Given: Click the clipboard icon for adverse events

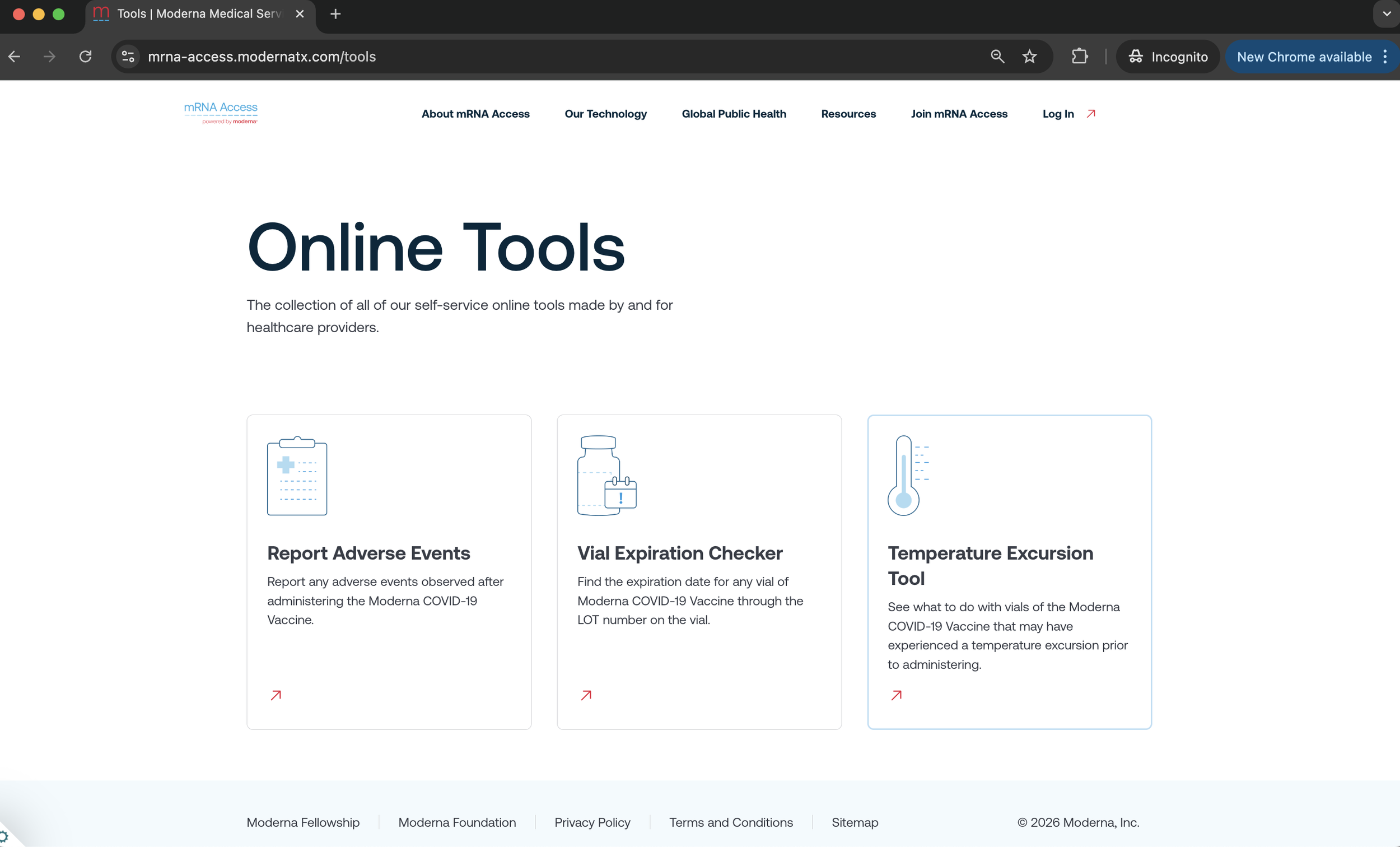Looking at the screenshot, I should [x=297, y=476].
